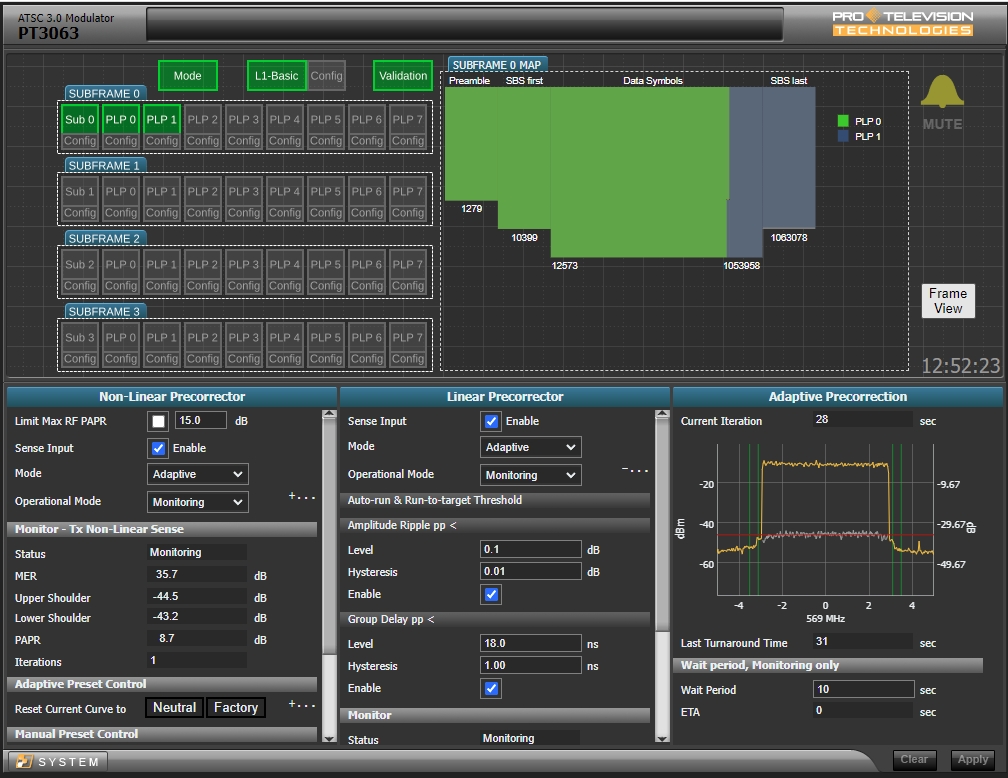Select the green PLP 1 block in Subframe 0
Image resolution: width=1008 pixels, height=778 pixels.
[x=162, y=119]
